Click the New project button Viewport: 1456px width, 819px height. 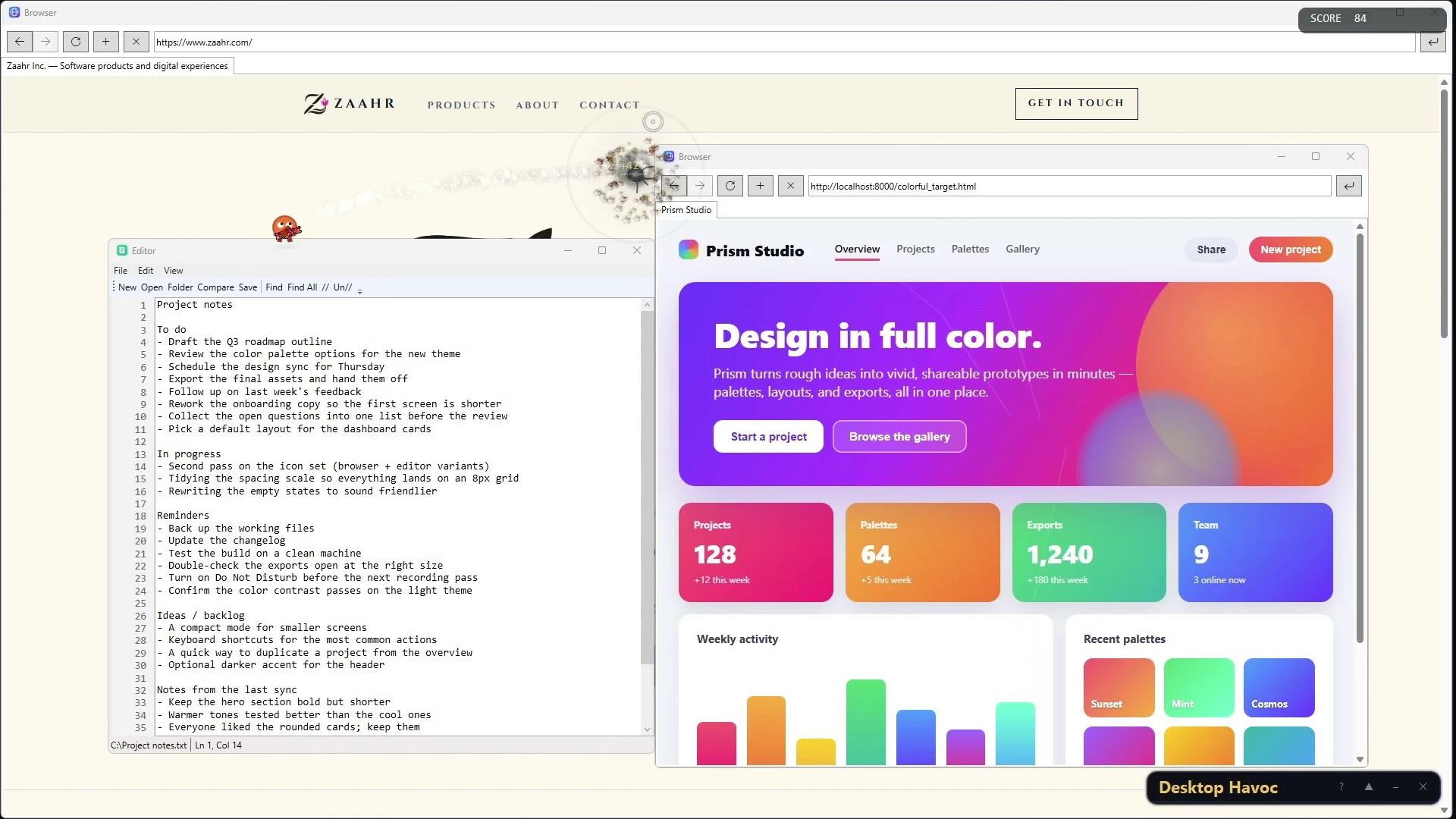(x=1291, y=249)
